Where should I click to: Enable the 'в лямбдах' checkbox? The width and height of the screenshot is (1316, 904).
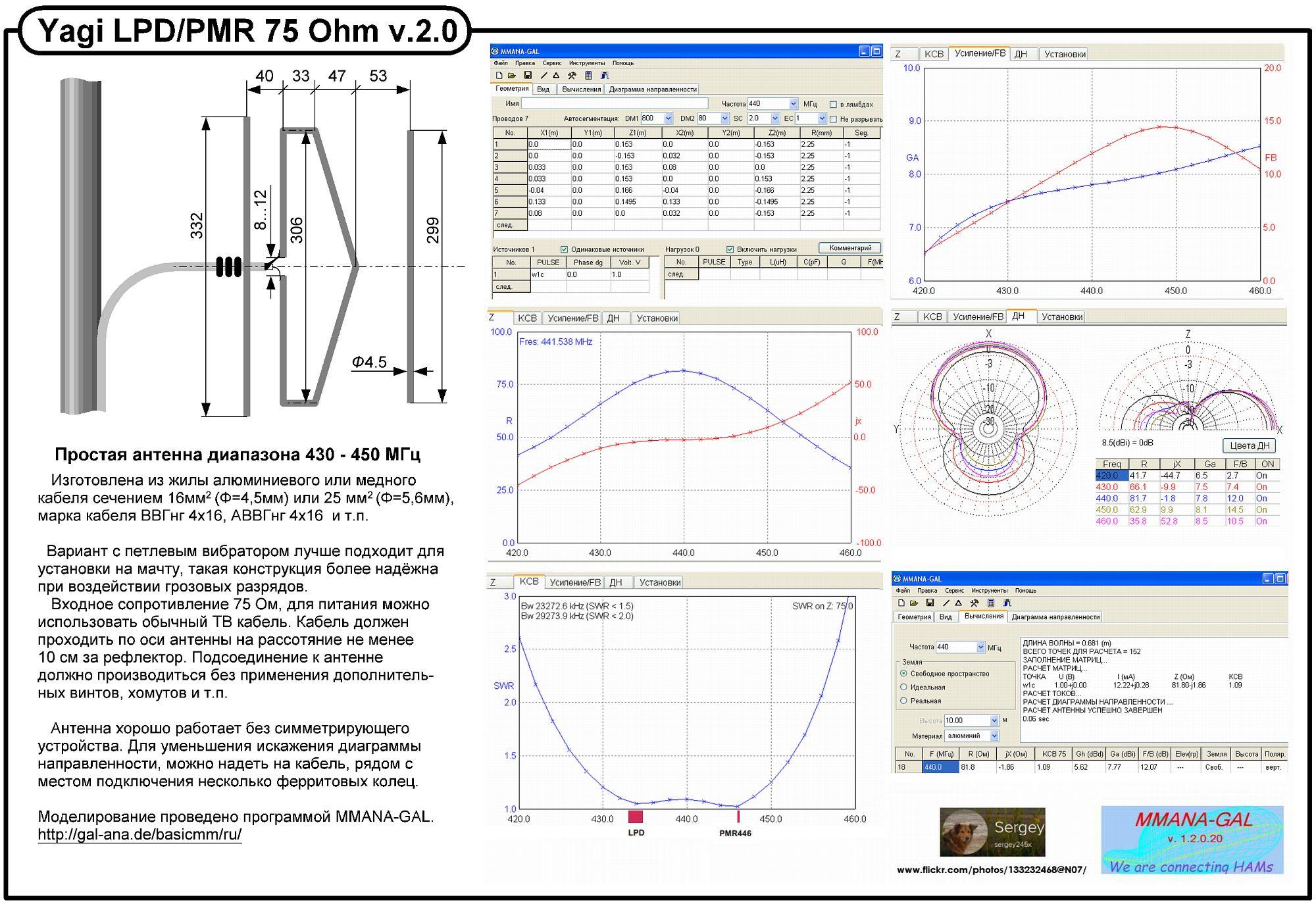click(833, 105)
